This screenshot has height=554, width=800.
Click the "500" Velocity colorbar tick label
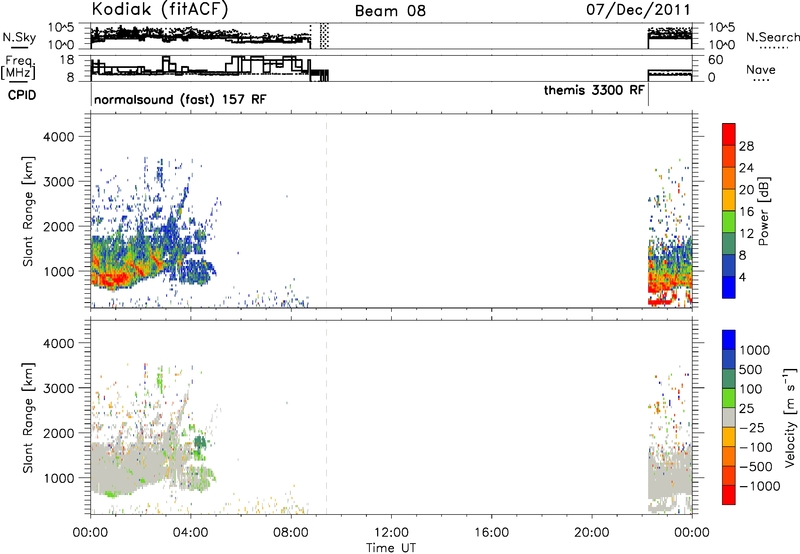751,369
